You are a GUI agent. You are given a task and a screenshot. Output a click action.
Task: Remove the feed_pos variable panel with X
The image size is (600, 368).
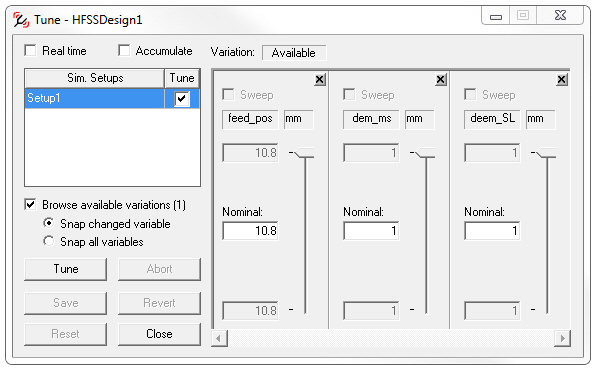point(320,80)
